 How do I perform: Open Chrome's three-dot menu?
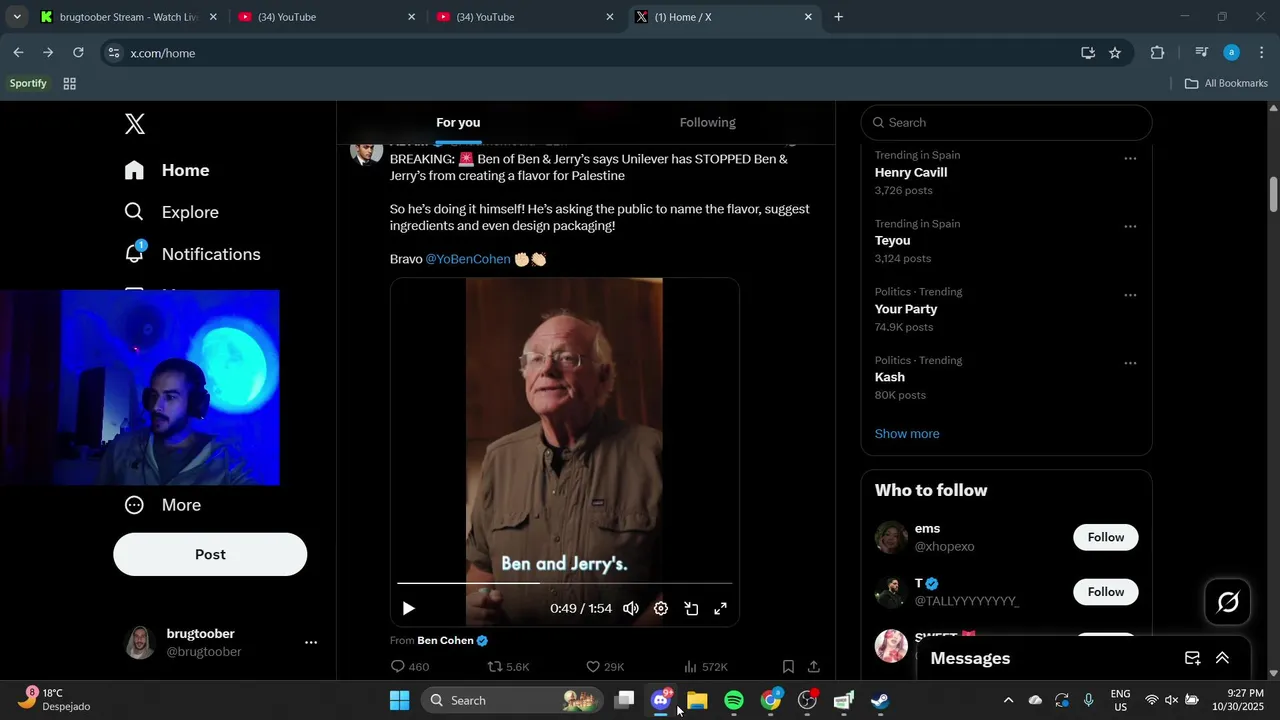click(1262, 53)
